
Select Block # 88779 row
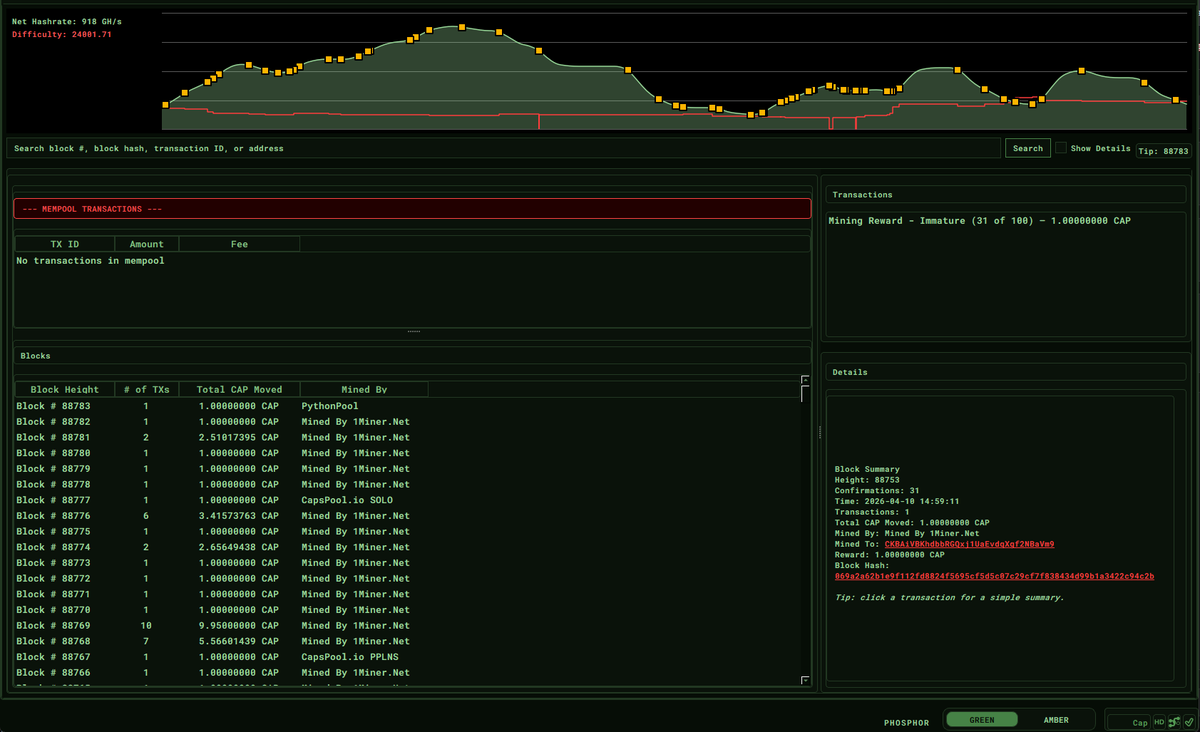coord(408,469)
